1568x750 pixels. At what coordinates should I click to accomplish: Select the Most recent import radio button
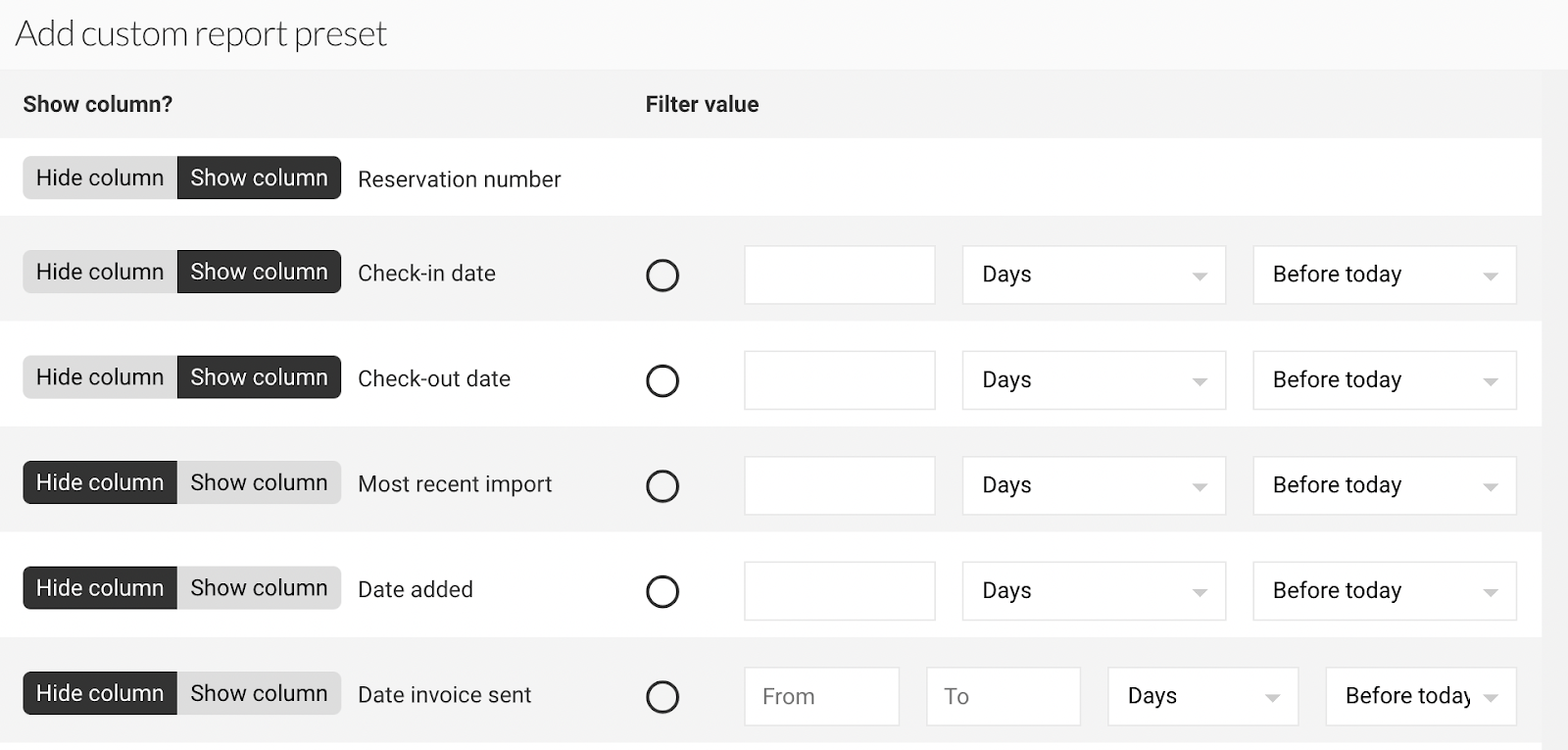tap(662, 486)
